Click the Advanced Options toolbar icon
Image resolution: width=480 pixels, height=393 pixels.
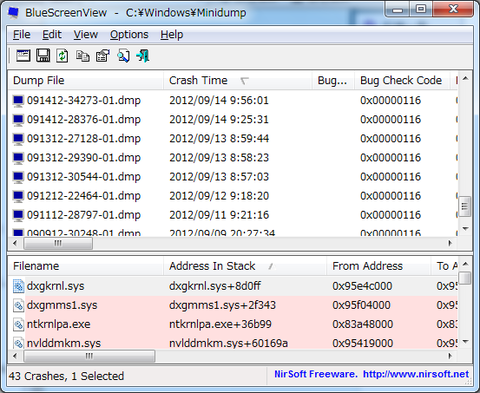[23, 56]
